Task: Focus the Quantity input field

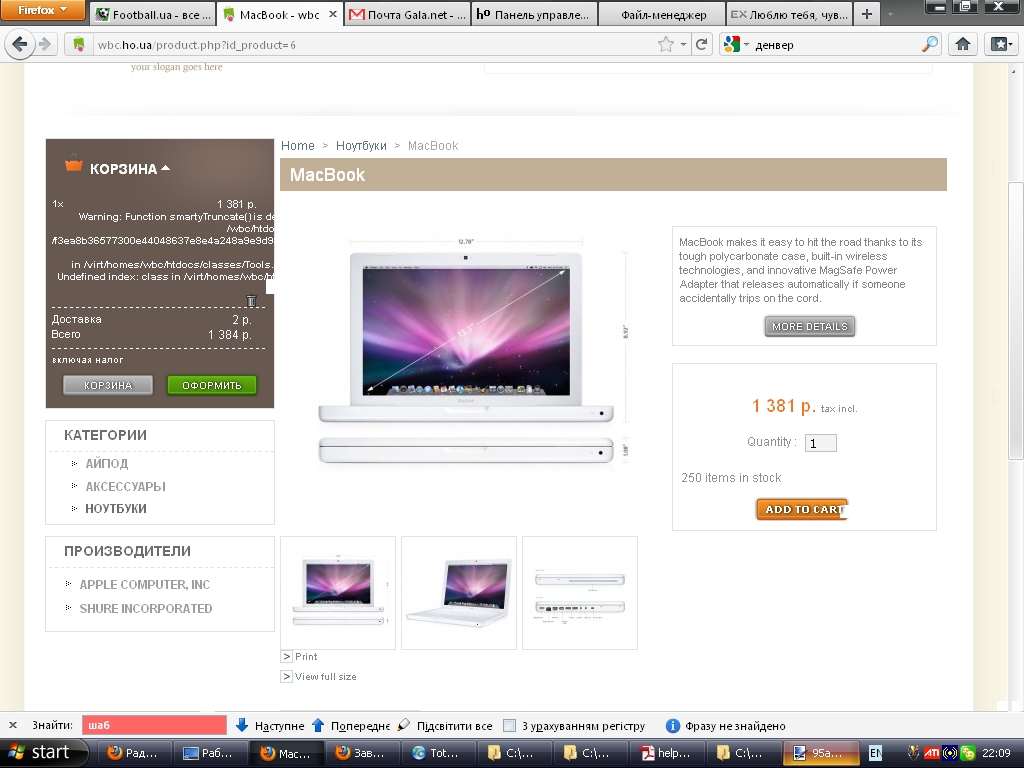Action: point(821,443)
